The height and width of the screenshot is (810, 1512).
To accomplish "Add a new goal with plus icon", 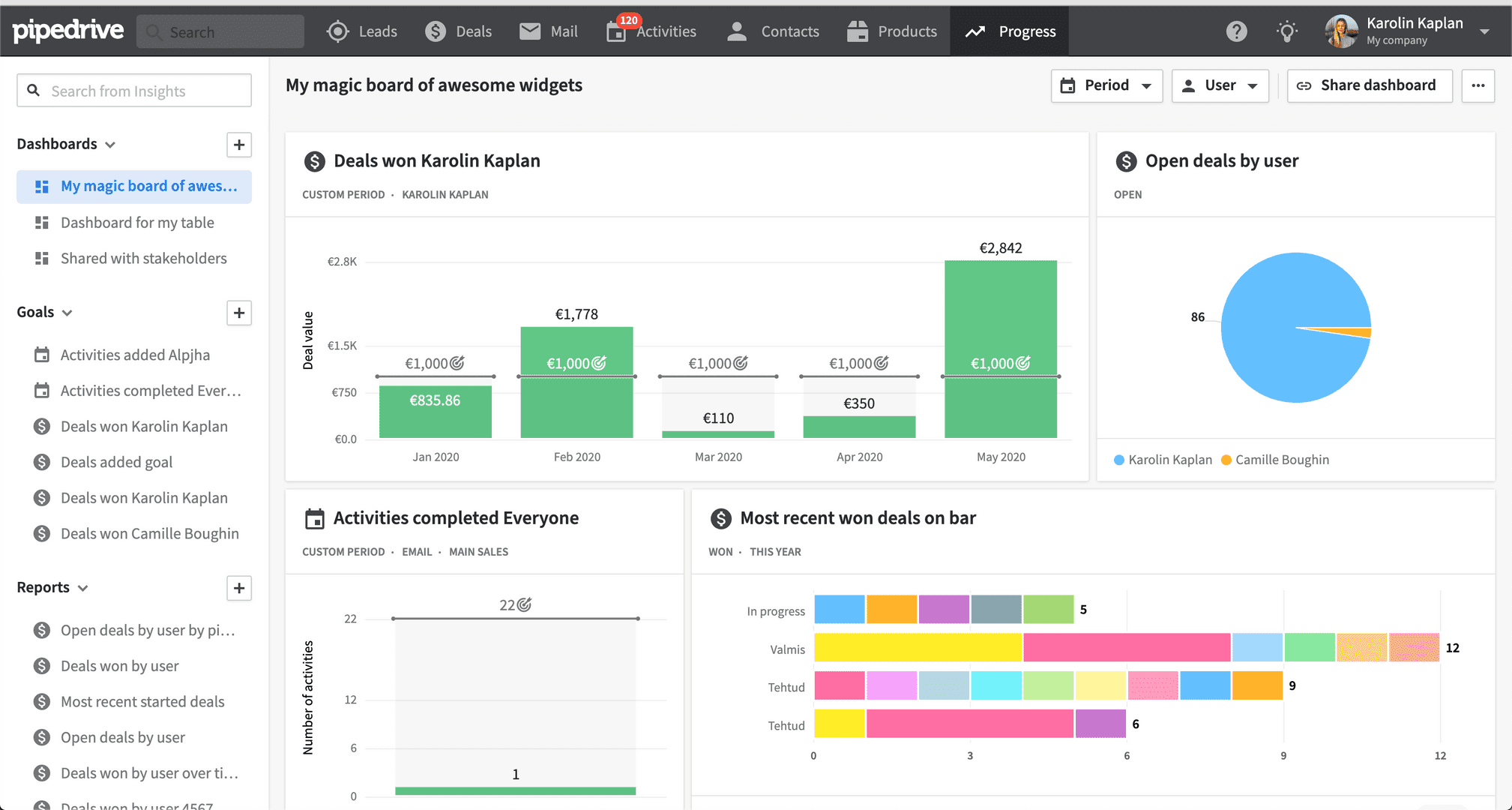I will coord(239,313).
